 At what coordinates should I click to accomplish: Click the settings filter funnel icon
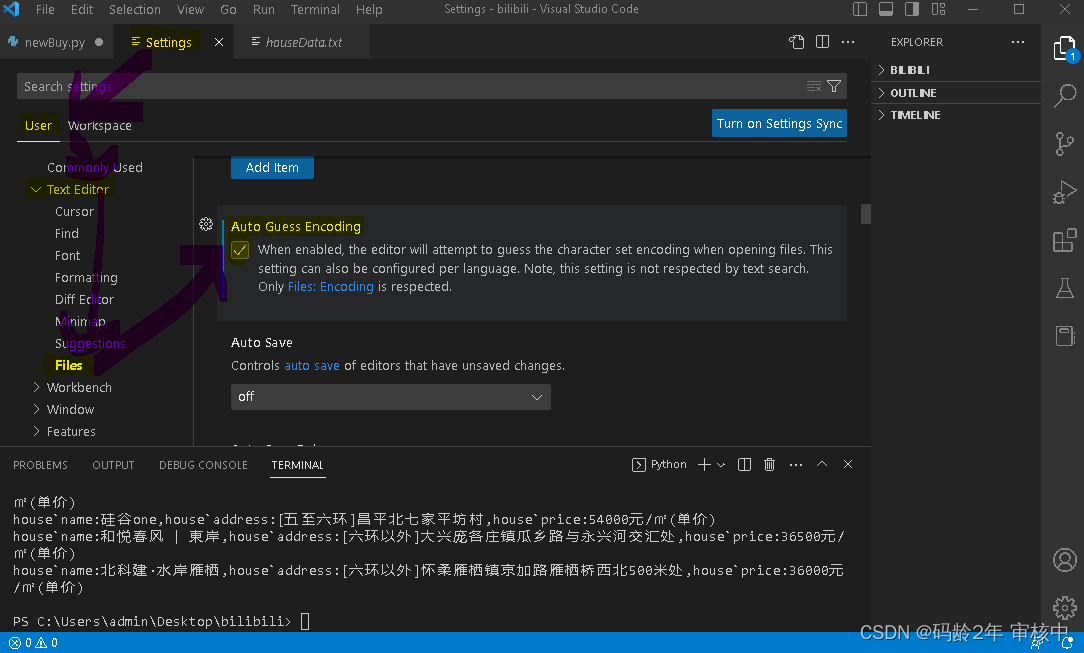point(834,86)
